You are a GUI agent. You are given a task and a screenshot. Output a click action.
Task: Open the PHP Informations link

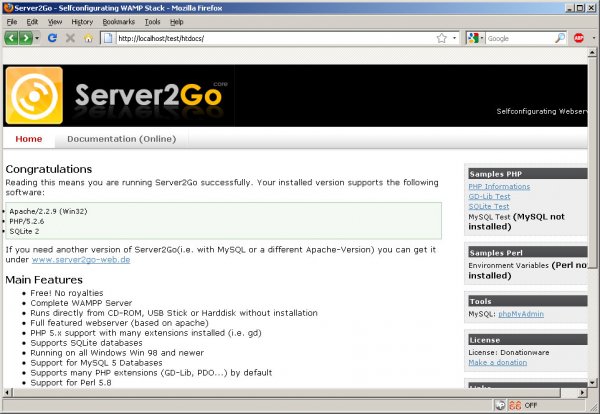(499, 186)
